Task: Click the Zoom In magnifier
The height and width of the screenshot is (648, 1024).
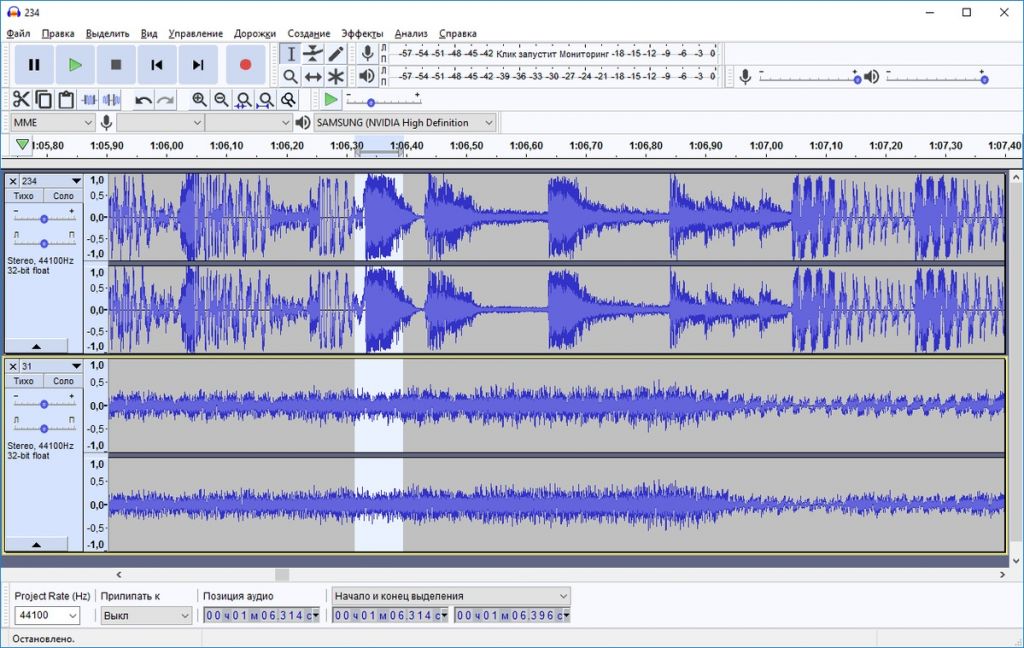Action: tap(199, 99)
